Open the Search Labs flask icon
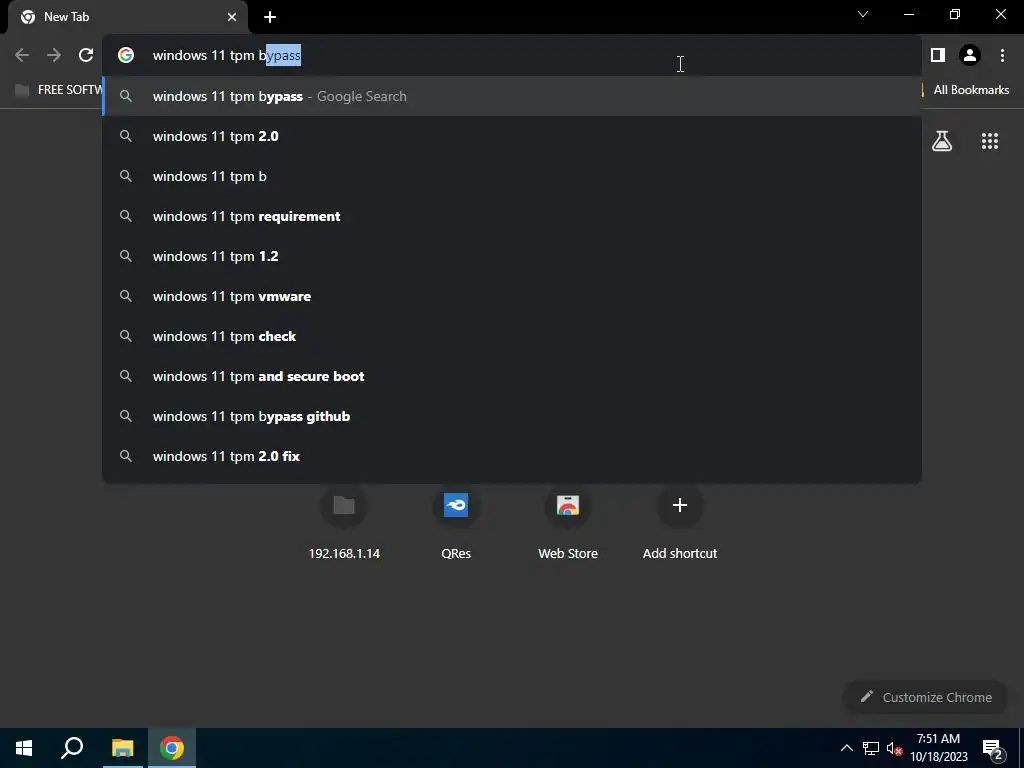Viewport: 1024px width, 768px height. (x=942, y=140)
